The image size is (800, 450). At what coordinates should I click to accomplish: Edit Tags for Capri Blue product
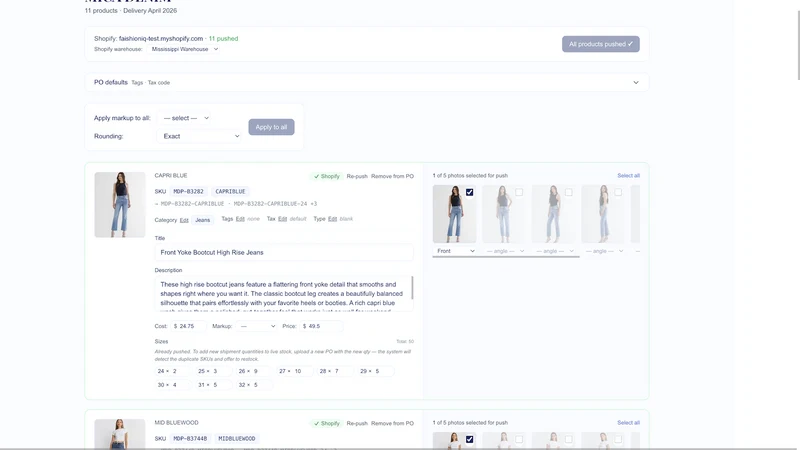[x=240, y=219]
